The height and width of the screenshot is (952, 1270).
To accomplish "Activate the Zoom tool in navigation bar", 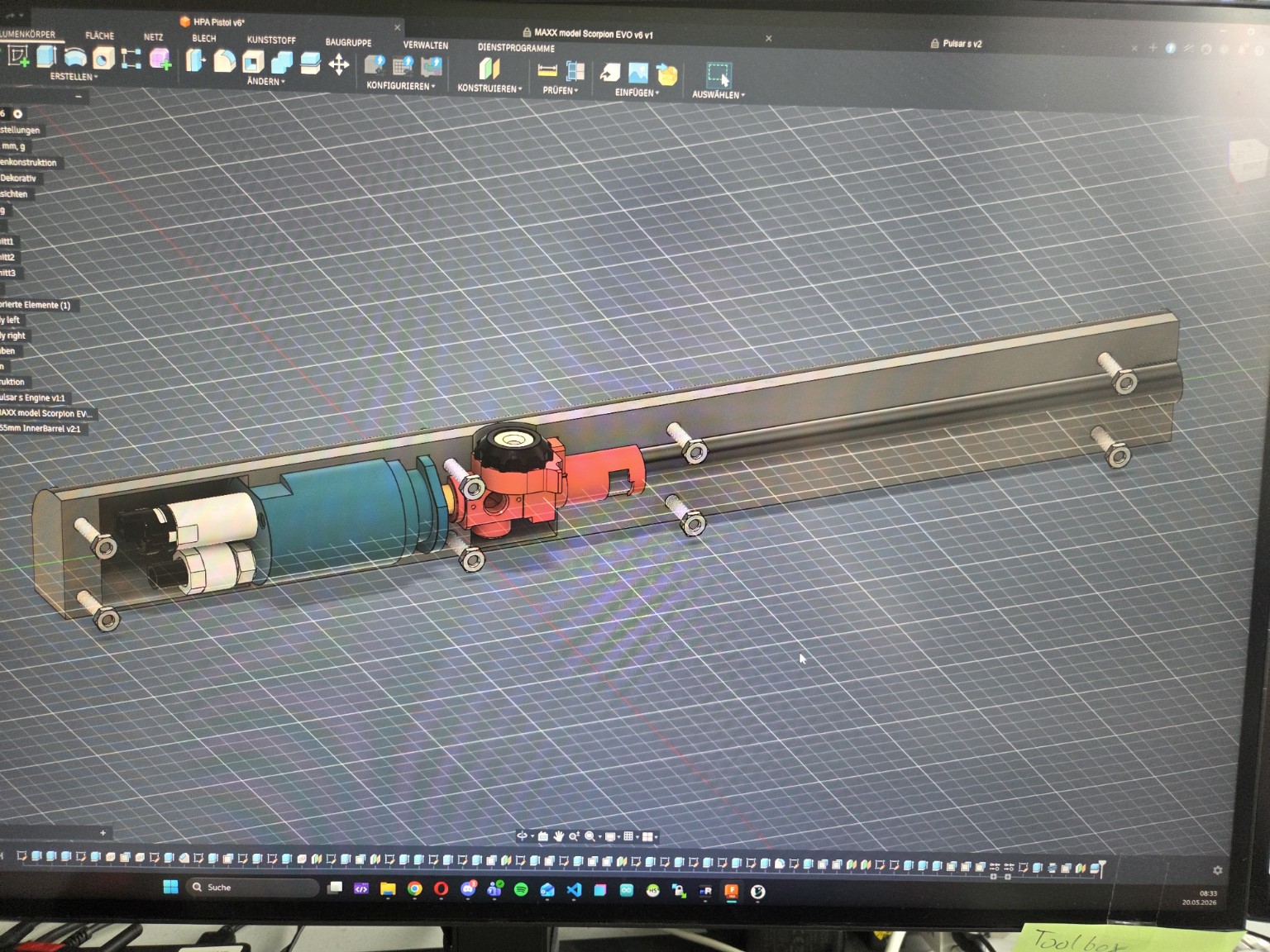I will pos(574,836).
